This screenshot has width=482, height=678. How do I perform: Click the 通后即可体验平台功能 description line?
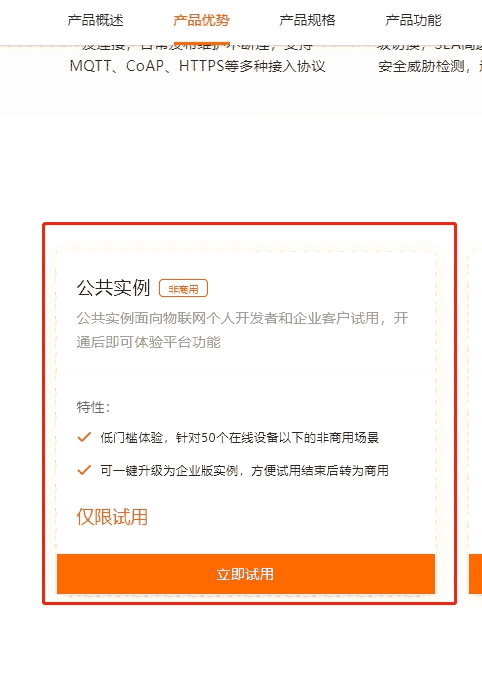[149, 342]
